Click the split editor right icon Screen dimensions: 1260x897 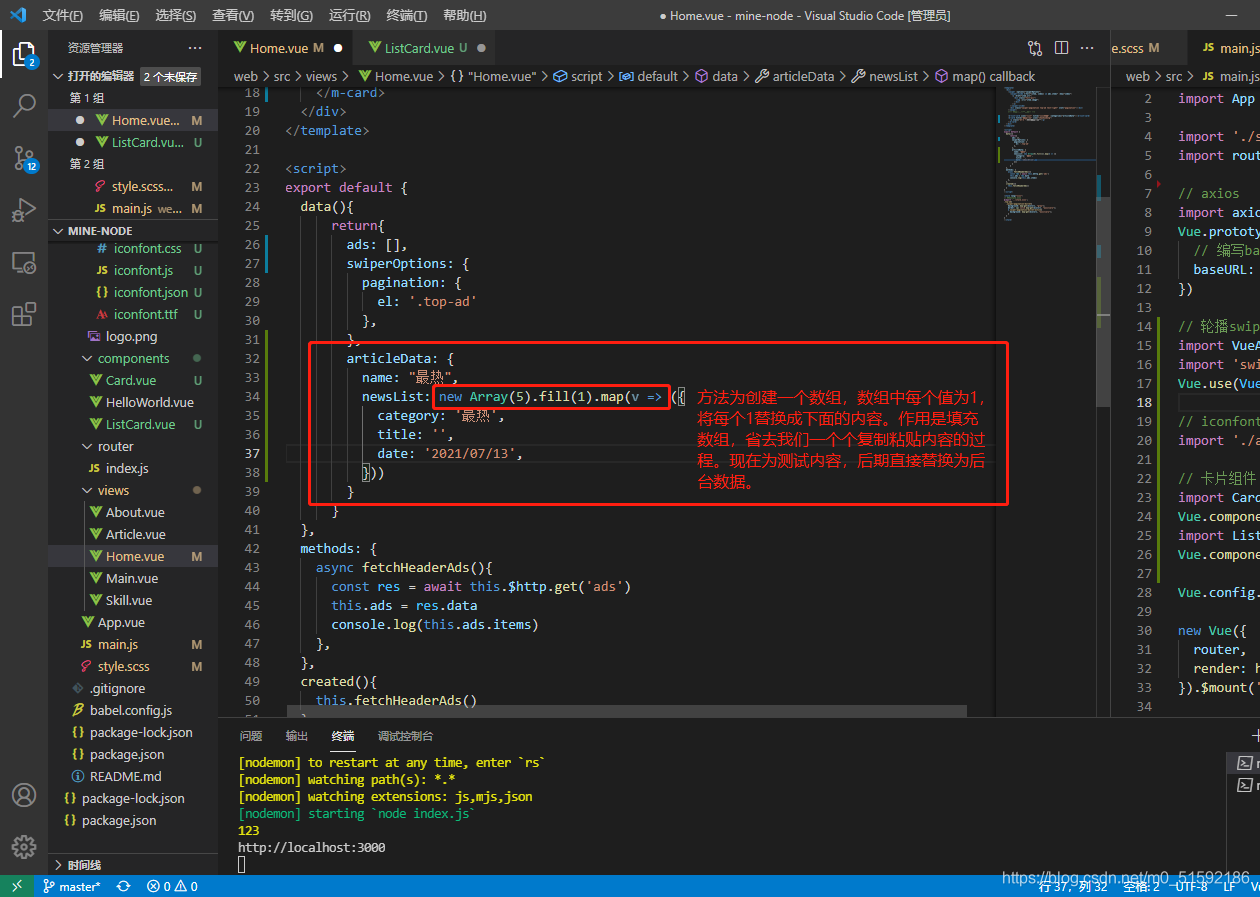click(1061, 48)
